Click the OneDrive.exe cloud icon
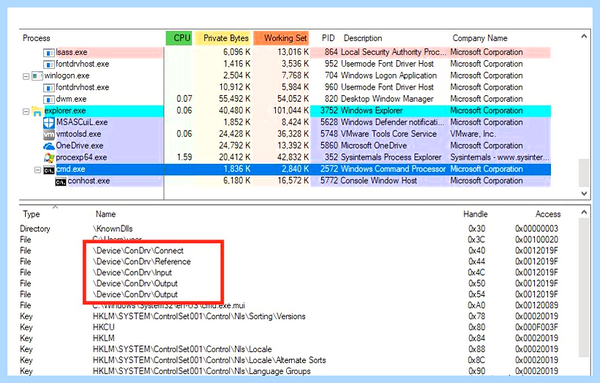The image size is (600, 383). (x=49, y=146)
